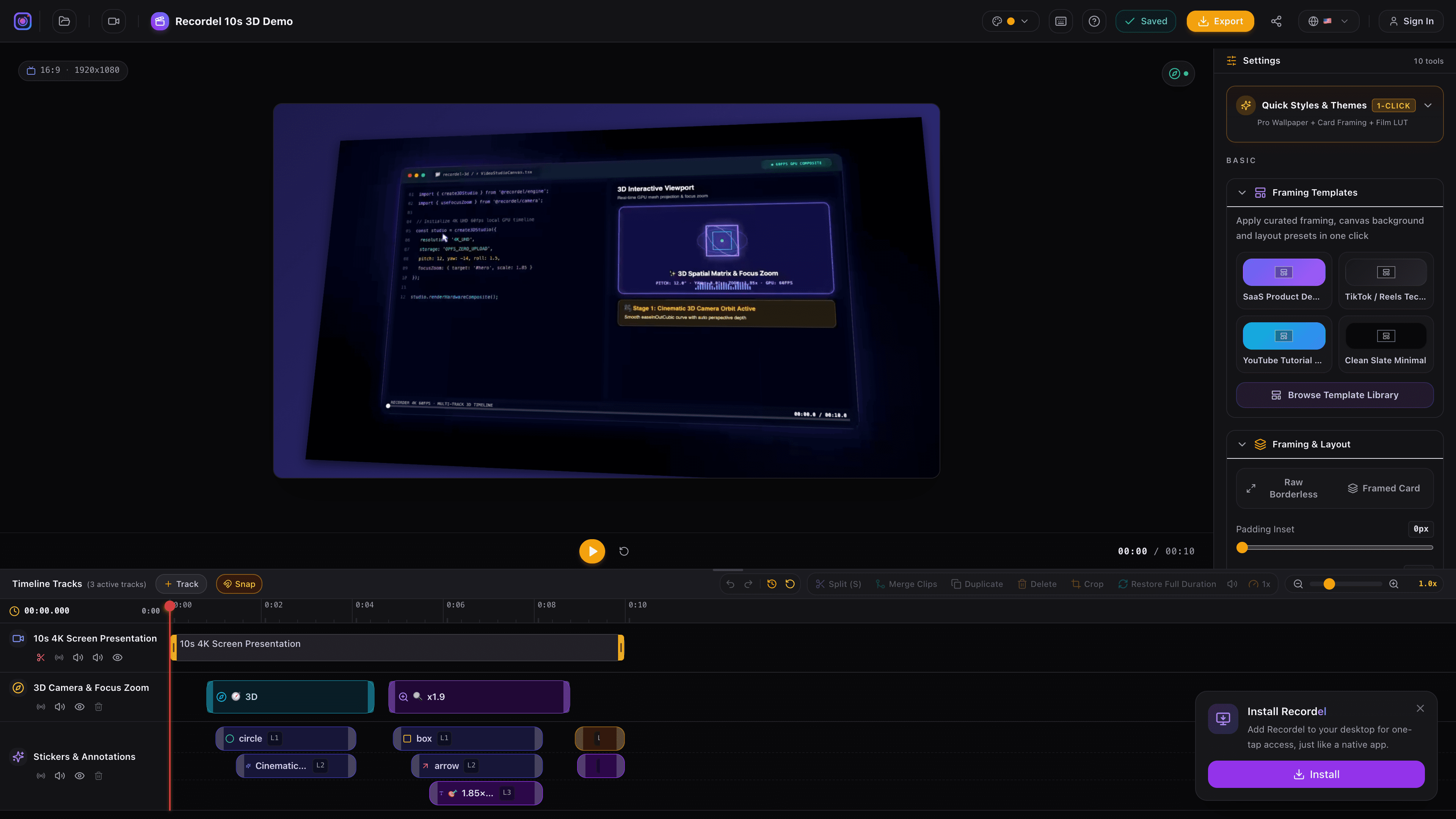The height and width of the screenshot is (819, 1456).
Task: Select the Raw Borderless option
Action: (1285, 488)
